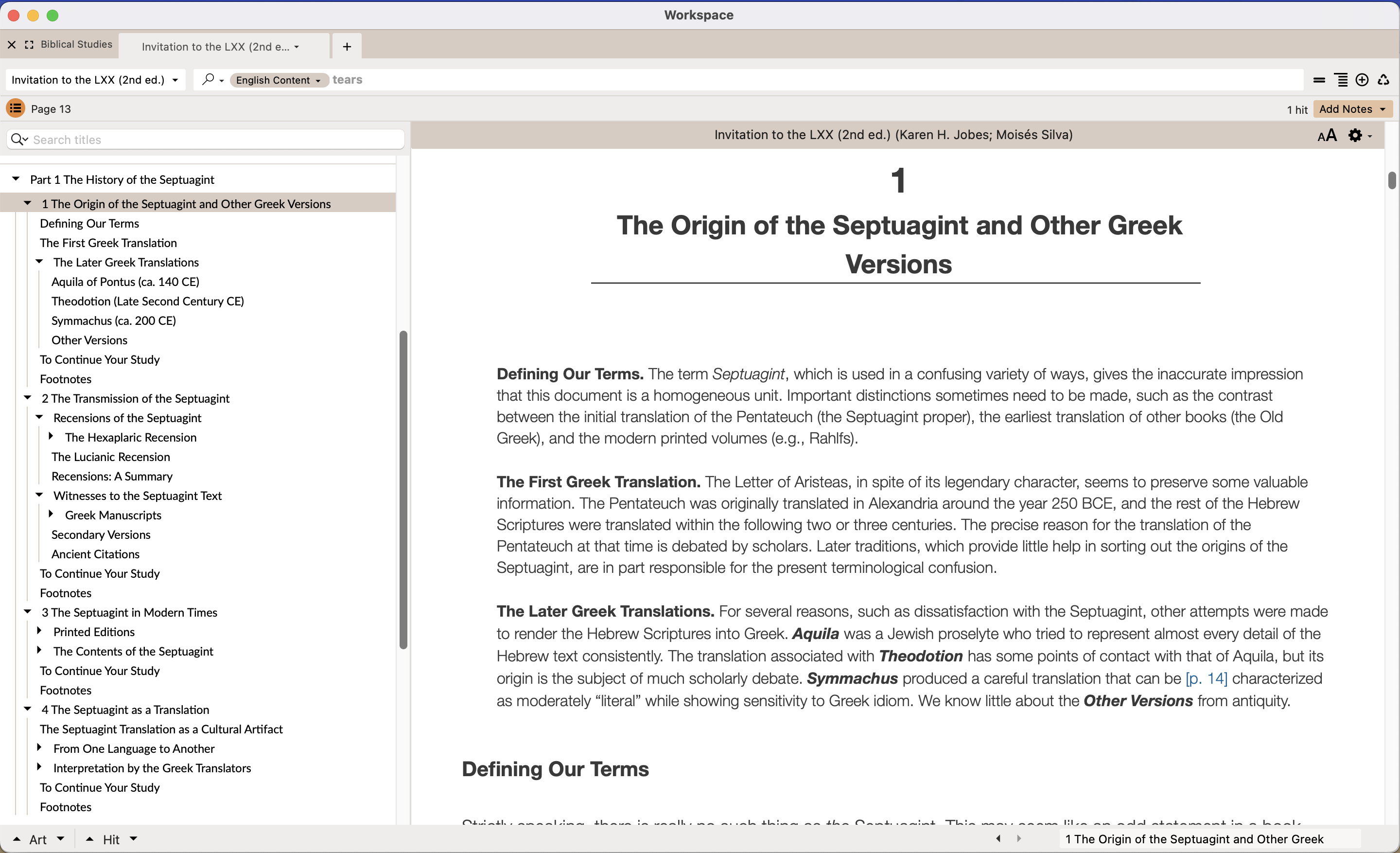This screenshot has height=853, width=1400.
Task: Collapse Part 1 The History of the Septuagint
Action: [x=16, y=179]
